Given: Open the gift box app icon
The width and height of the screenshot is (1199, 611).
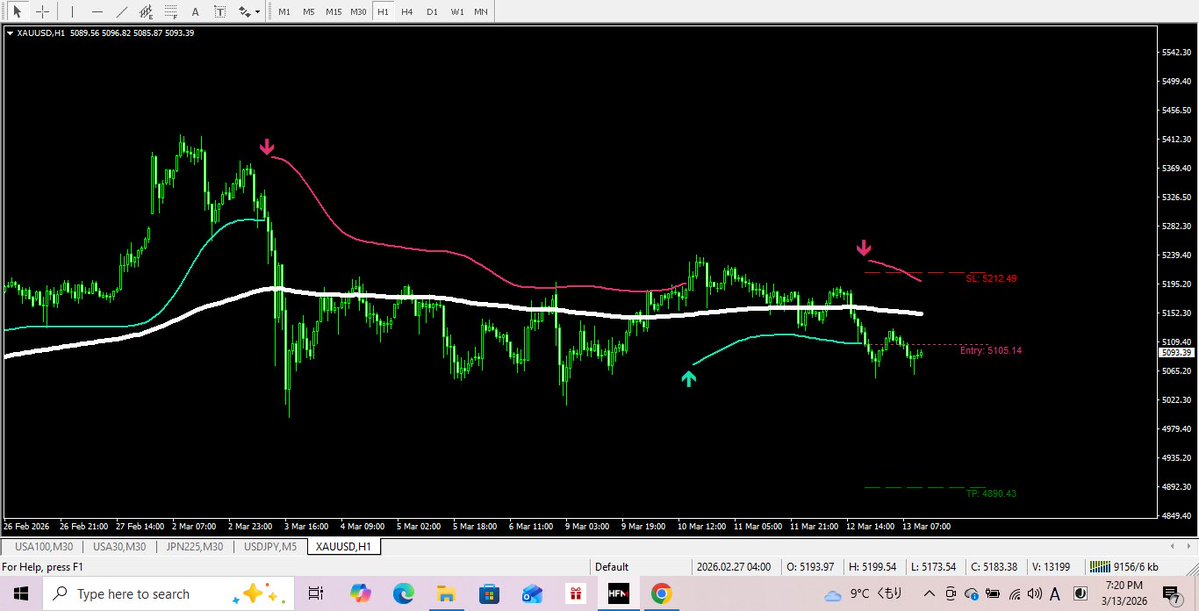Looking at the screenshot, I should [x=575, y=594].
